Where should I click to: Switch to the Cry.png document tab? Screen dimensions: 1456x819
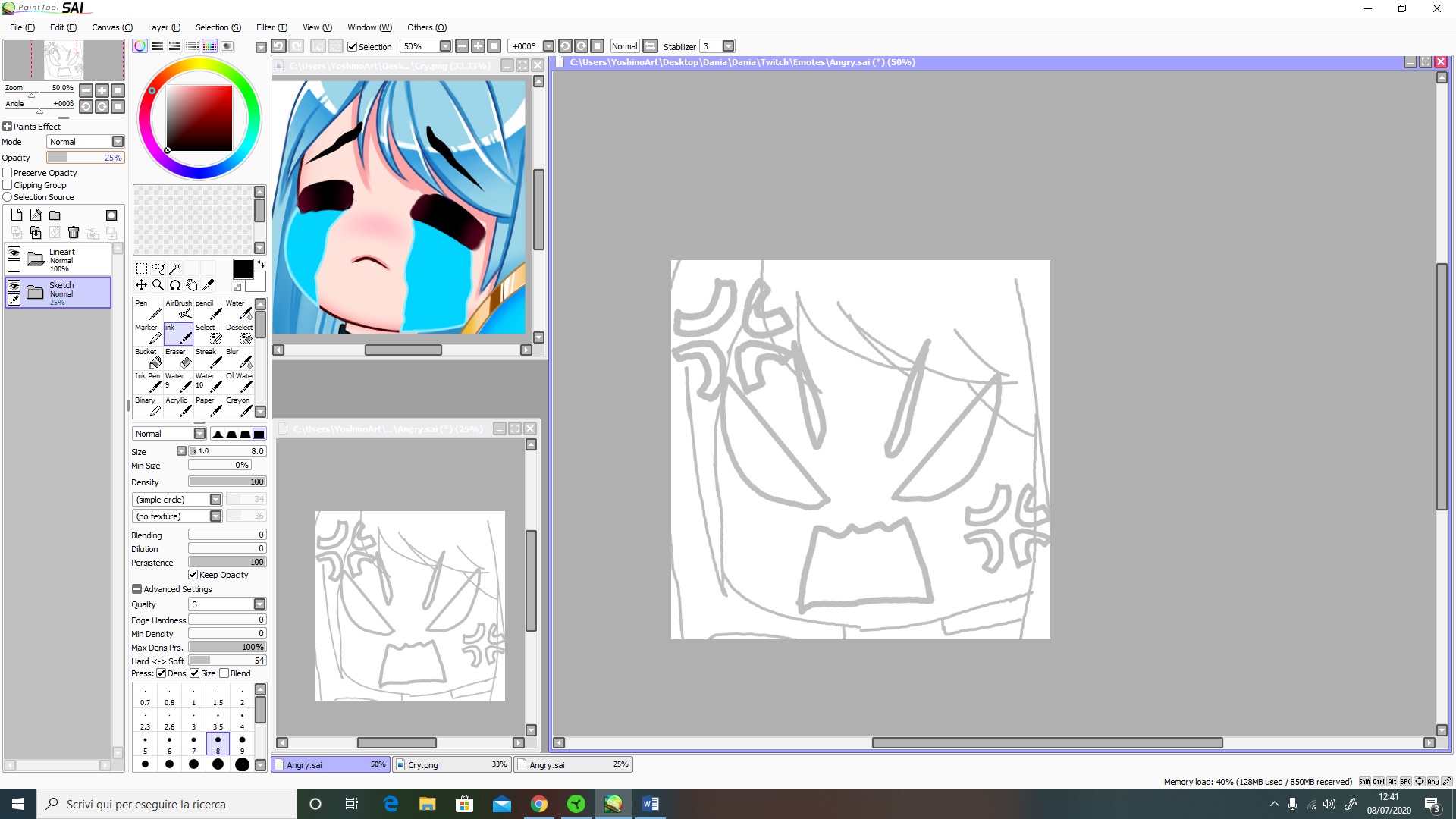[453, 765]
